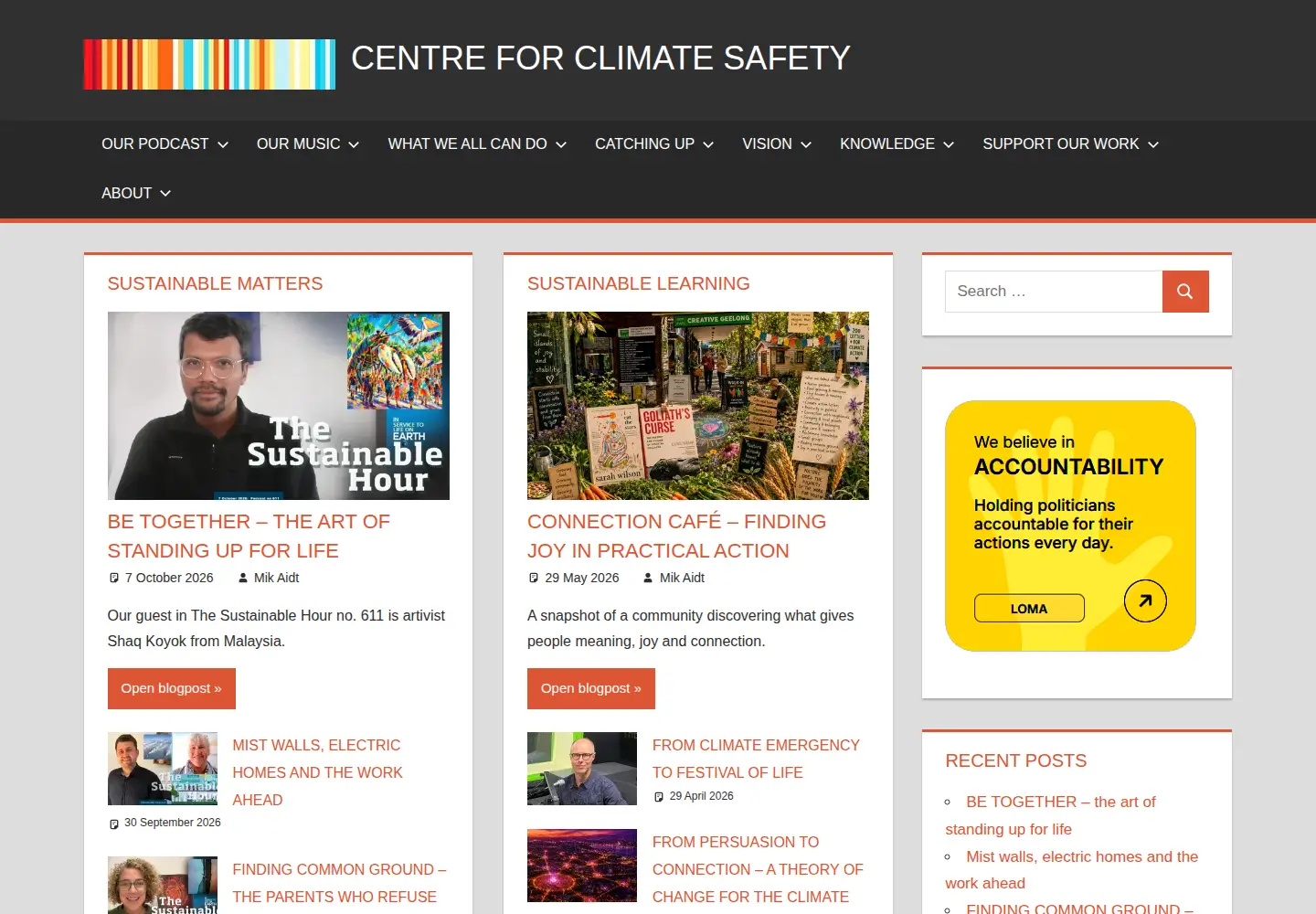Click the calendar icon beside 7 October 2026
The height and width of the screenshot is (914, 1316).
pyautogui.click(x=114, y=578)
